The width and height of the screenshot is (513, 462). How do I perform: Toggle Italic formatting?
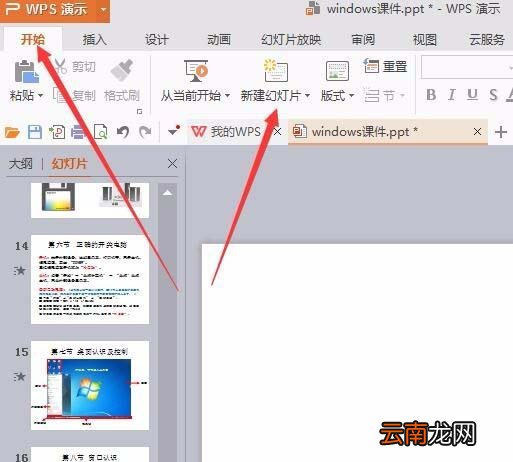tap(452, 95)
